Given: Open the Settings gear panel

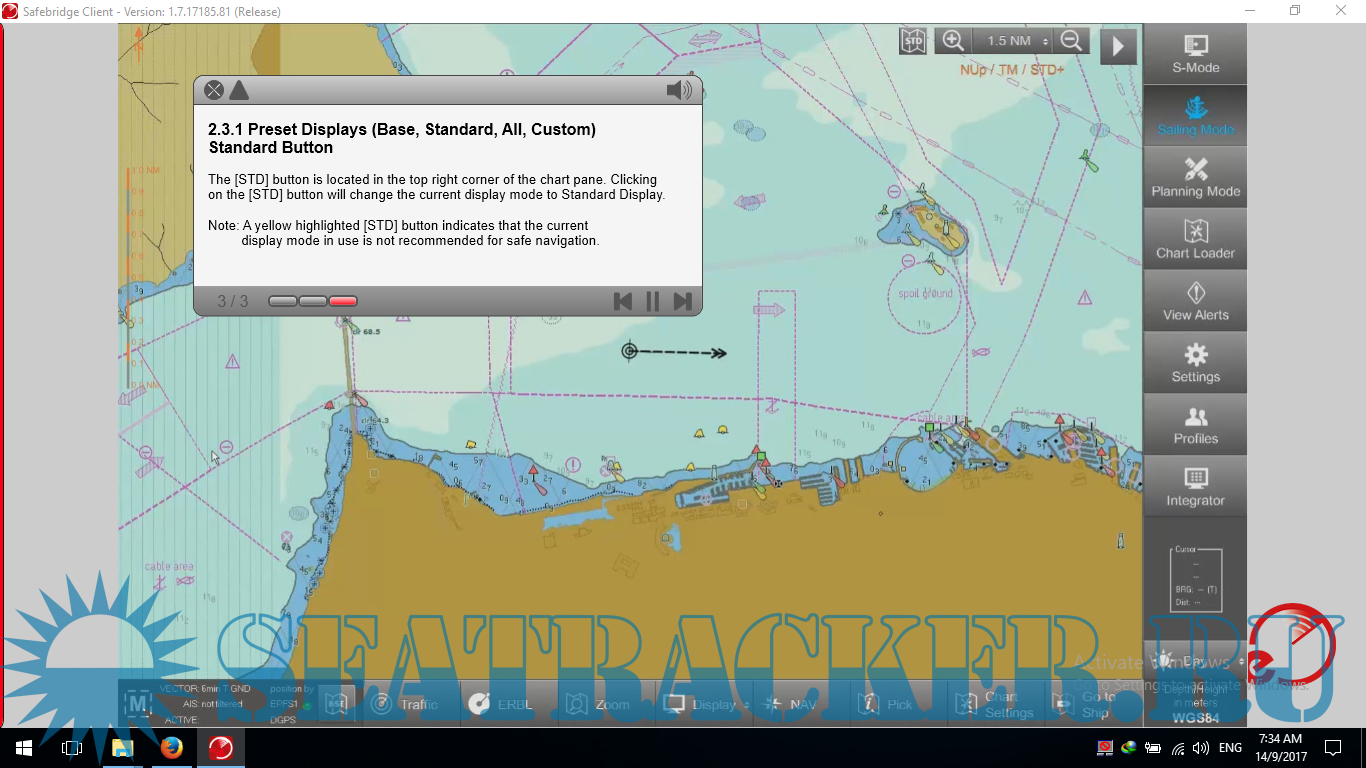Looking at the screenshot, I should (1195, 364).
